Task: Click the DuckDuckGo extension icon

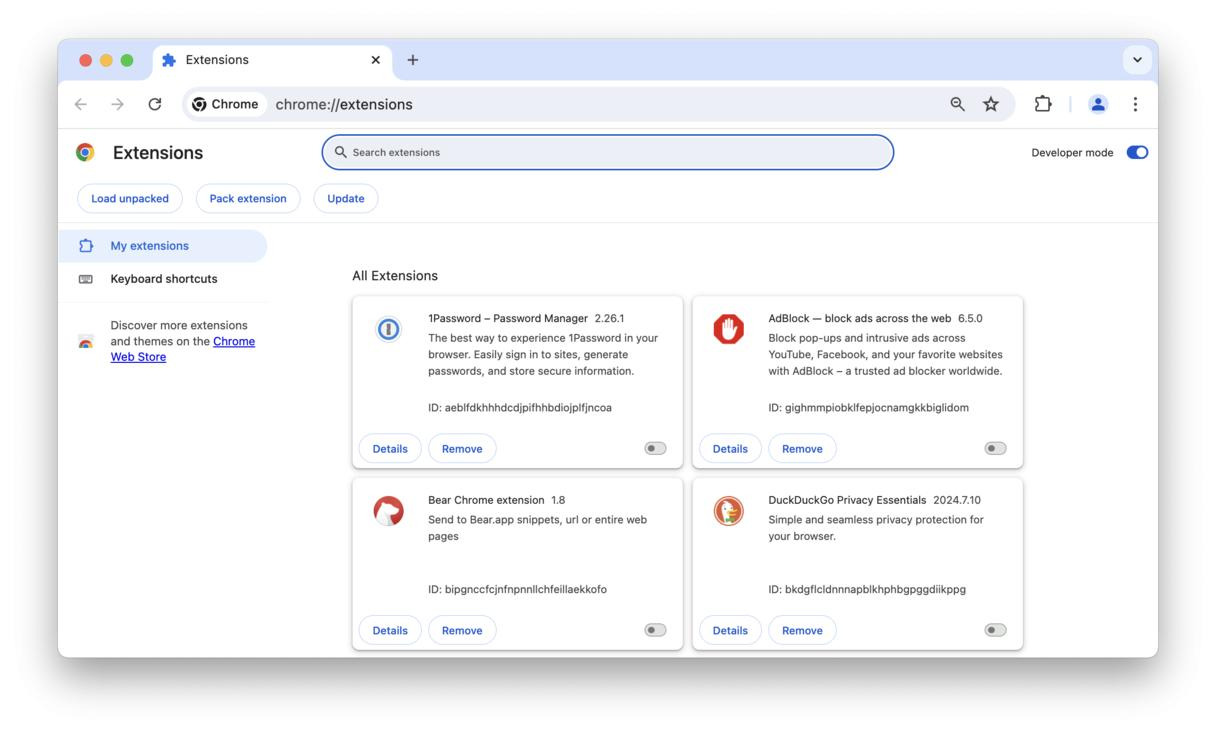Action: pyautogui.click(x=728, y=511)
